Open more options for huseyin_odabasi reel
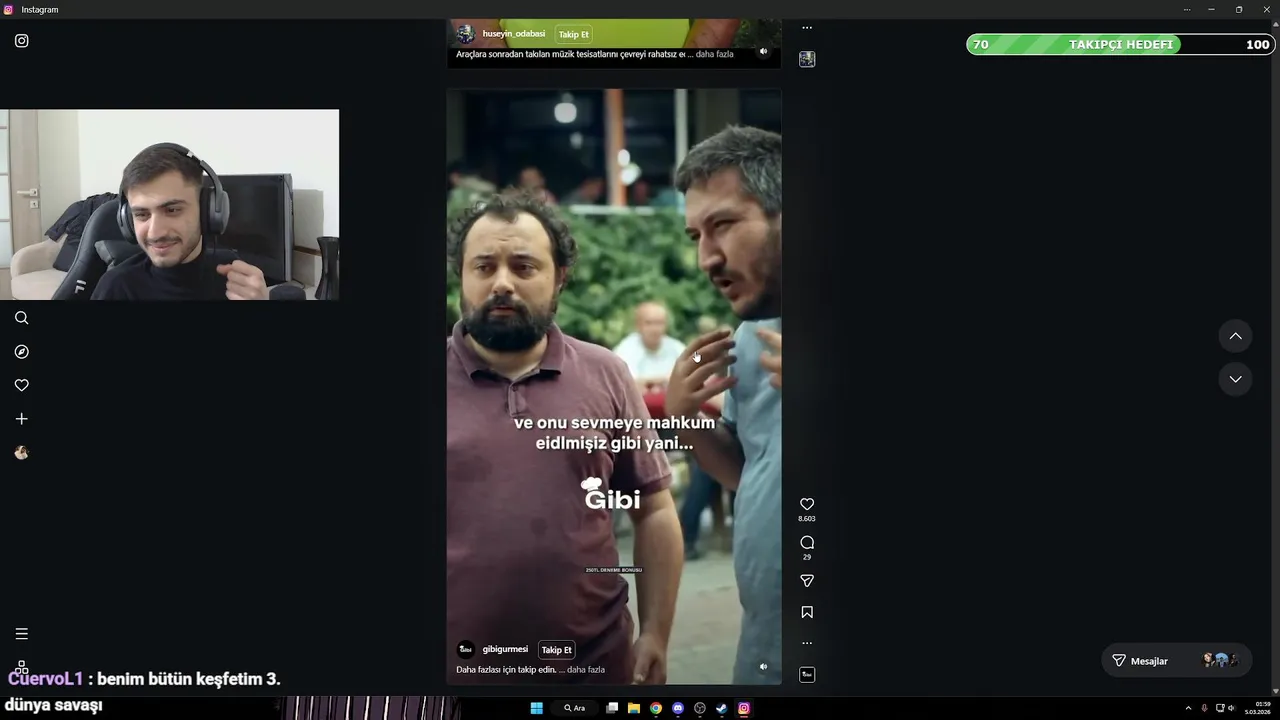 pyautogui.click(x=807, y=28)
